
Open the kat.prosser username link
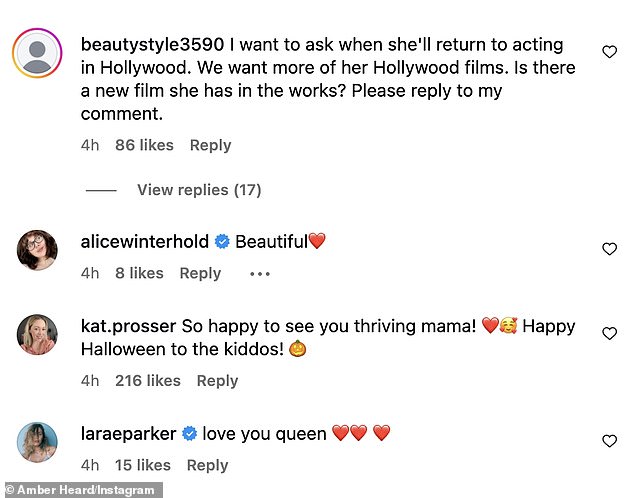[127, 326]
